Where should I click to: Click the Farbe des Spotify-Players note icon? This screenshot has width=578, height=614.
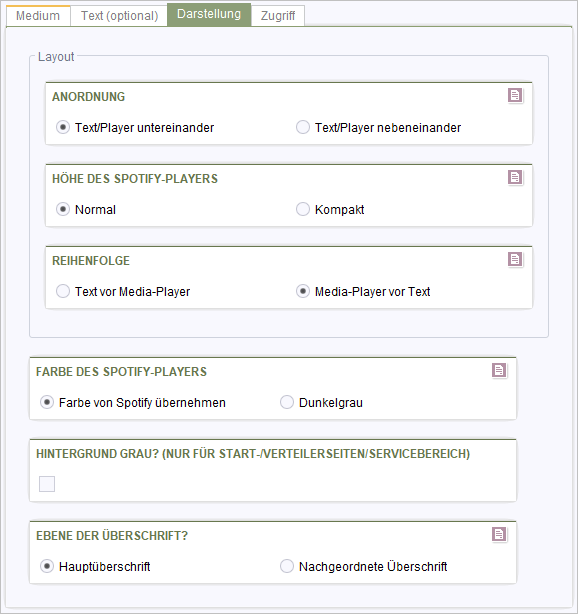pyautogui.click(x=499, y=370)
